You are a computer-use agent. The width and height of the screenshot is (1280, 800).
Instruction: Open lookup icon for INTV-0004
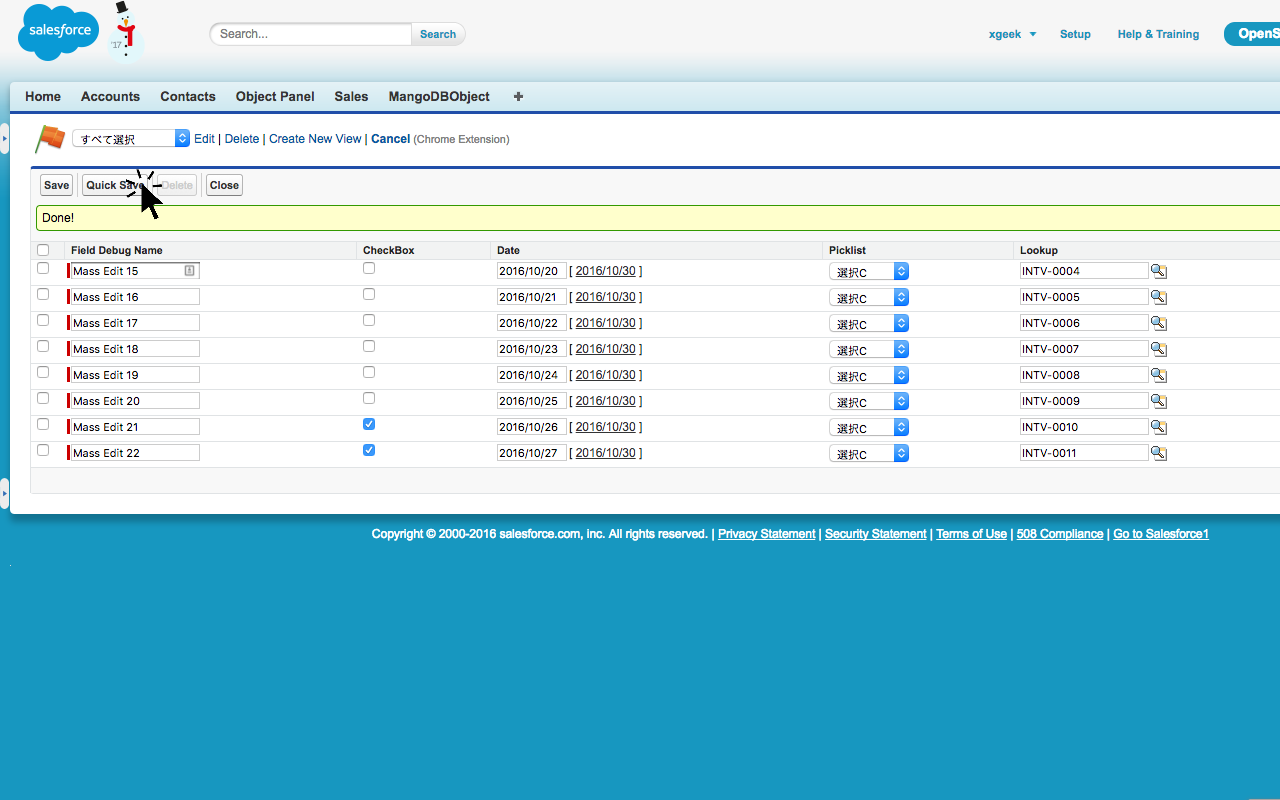(1159, 271)
